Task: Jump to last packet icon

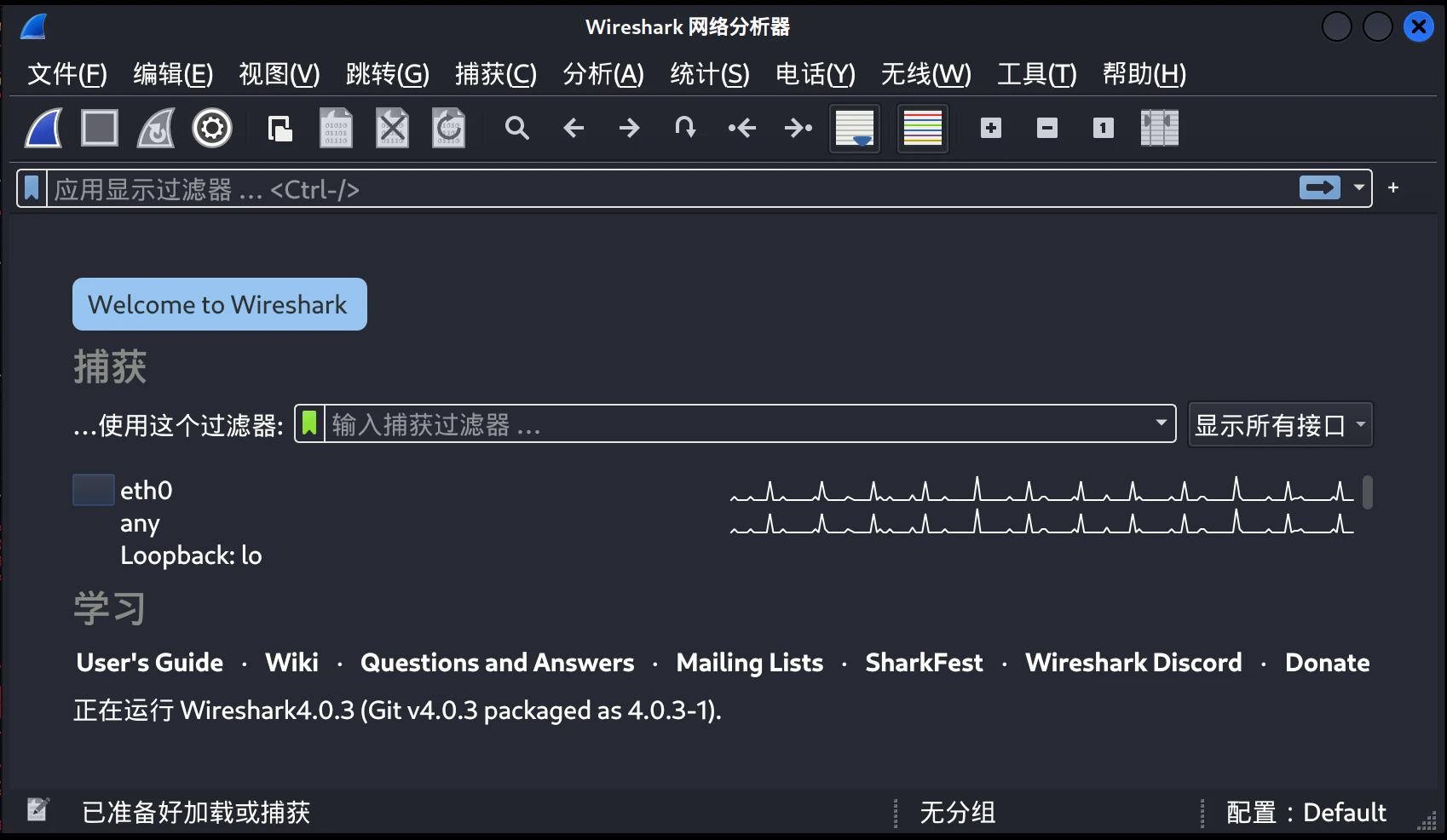Action: pos(798,129)
